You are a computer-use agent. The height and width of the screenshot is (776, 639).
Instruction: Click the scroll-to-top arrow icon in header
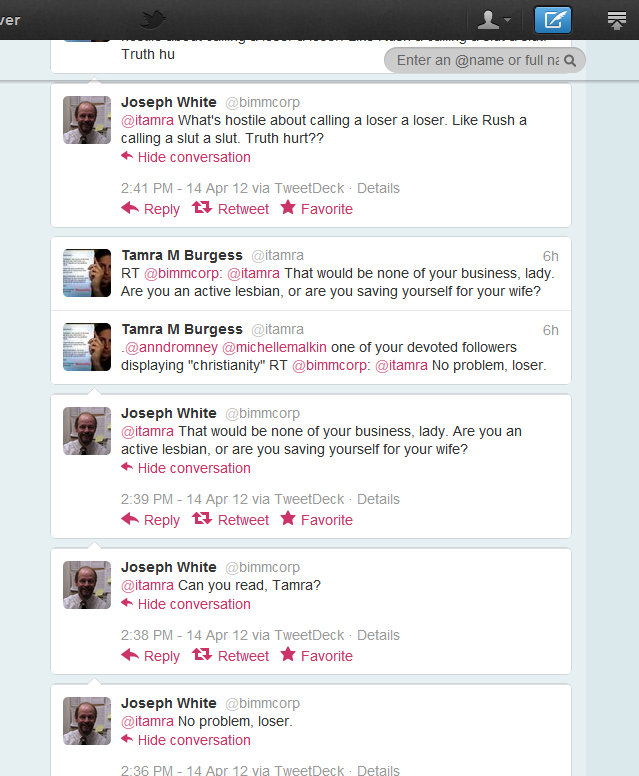[x=617, y=20]
